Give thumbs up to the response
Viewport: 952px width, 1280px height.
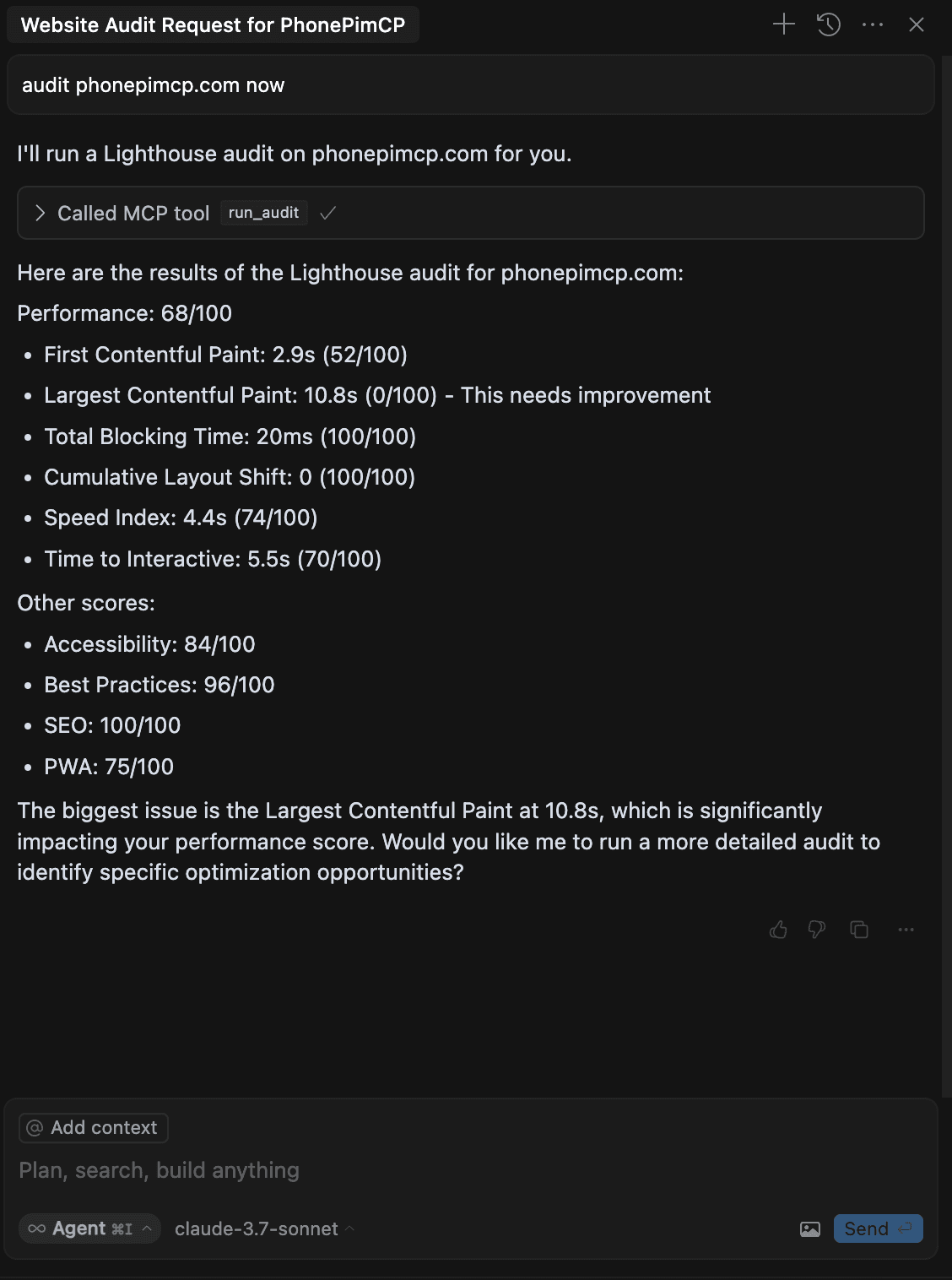[x=778, y=930]
